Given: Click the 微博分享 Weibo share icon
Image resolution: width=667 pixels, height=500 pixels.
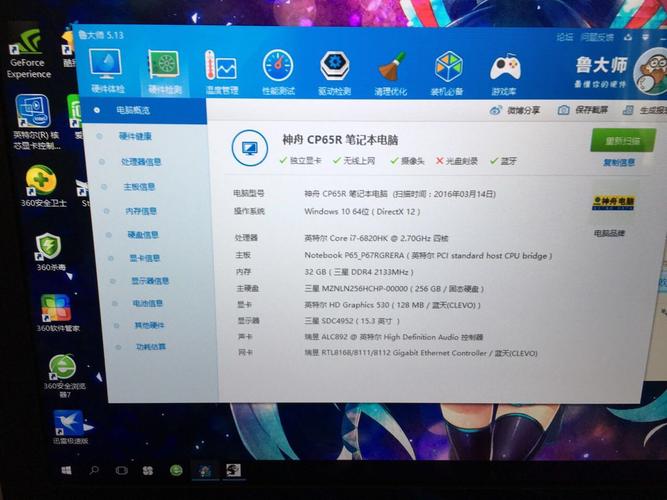Looking at the screenshot, I should pos(514,111).
